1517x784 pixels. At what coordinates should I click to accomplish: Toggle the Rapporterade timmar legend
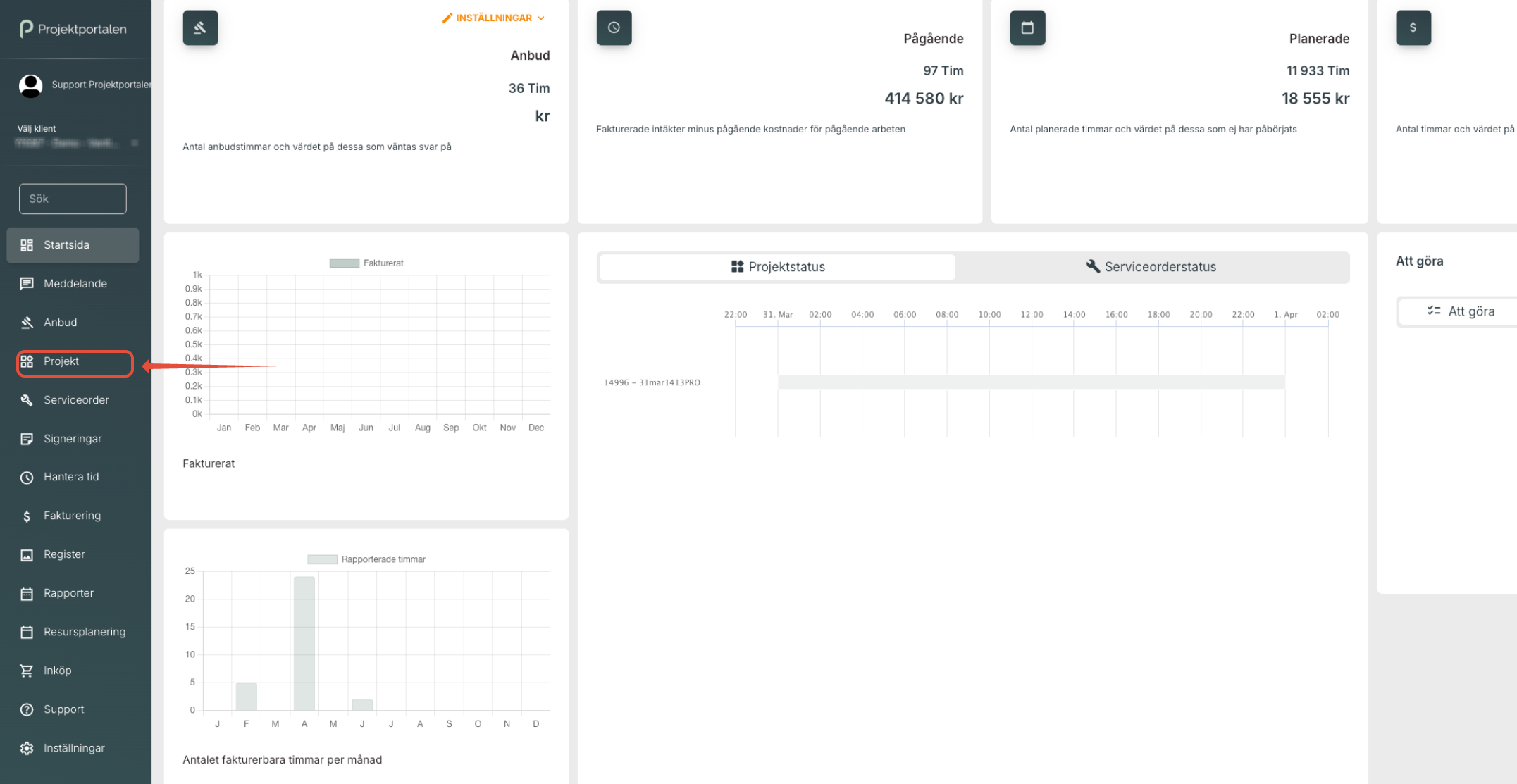point(322,560)
